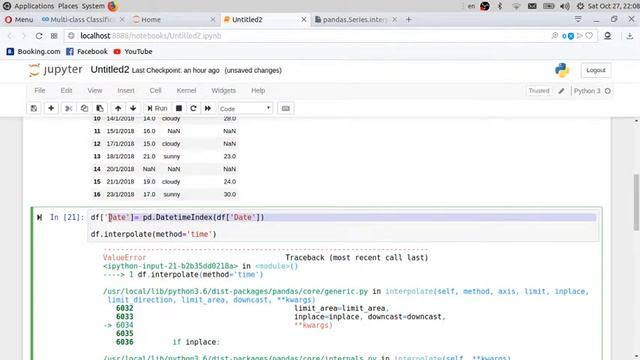Click the Python 3 kernel indicator
640x360 pixels.
592,91
